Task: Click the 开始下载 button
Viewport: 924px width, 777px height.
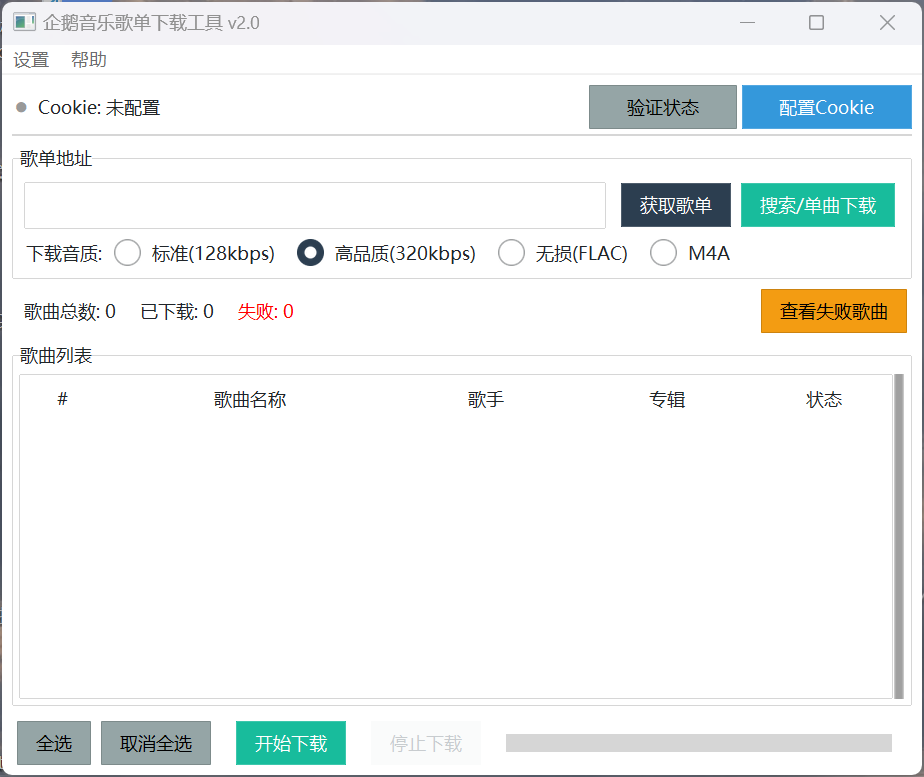Action: (291, 743)
